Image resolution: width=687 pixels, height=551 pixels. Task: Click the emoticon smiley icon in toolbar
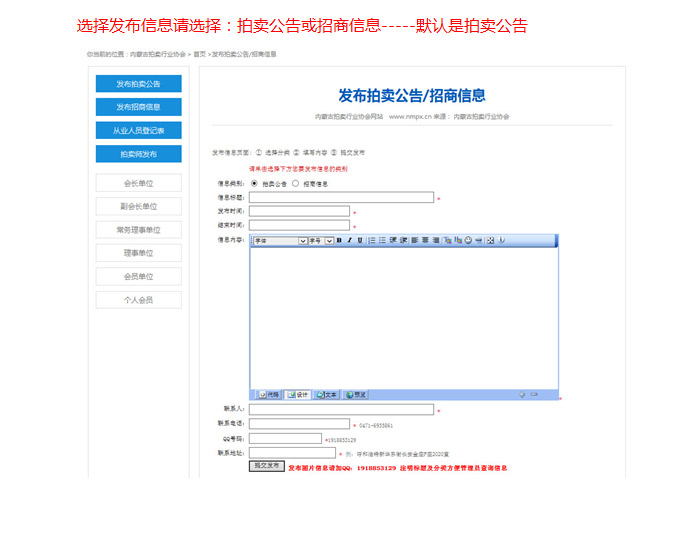click(467, 241)
